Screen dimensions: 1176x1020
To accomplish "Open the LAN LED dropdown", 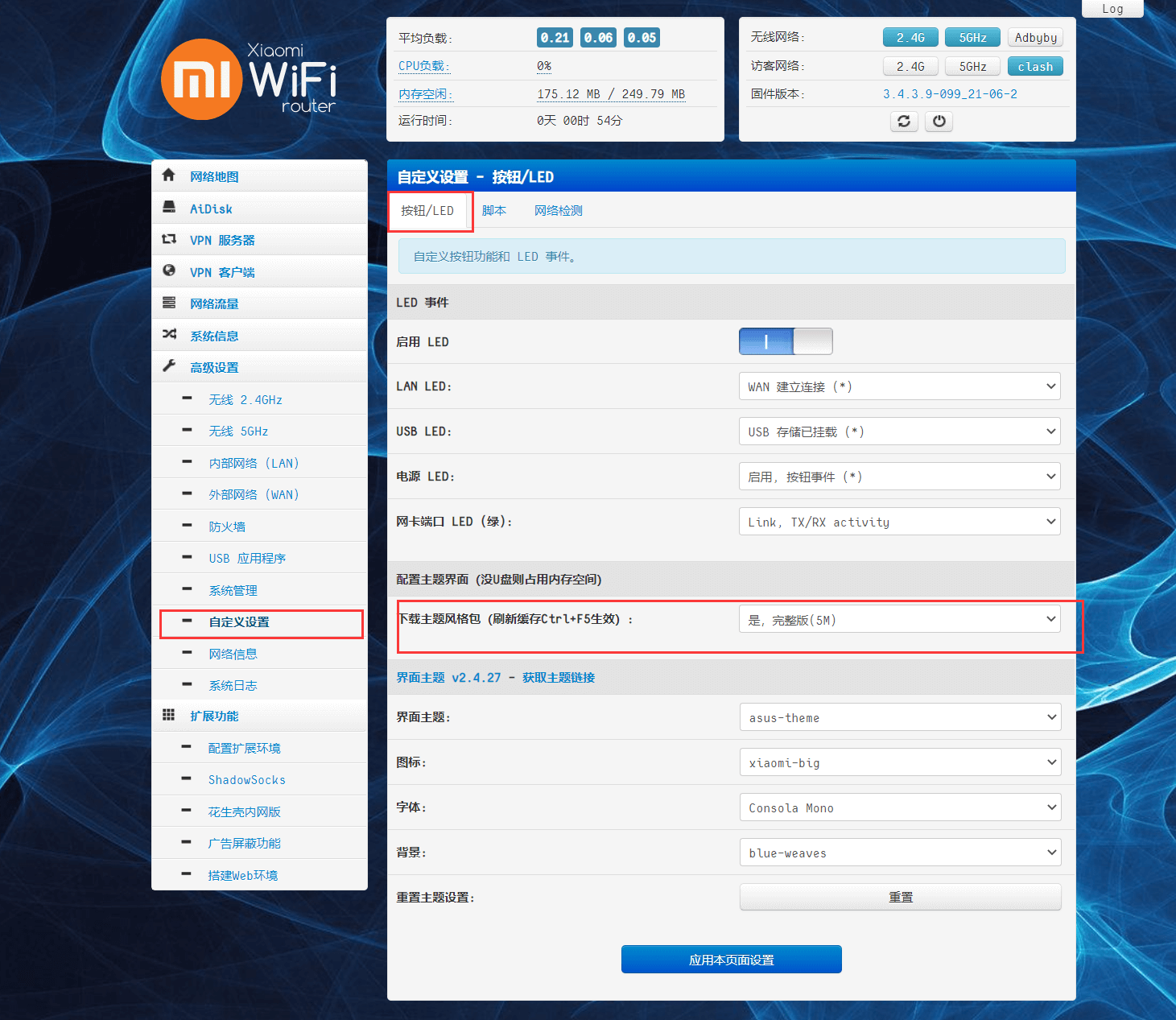I will coord(899,386).
